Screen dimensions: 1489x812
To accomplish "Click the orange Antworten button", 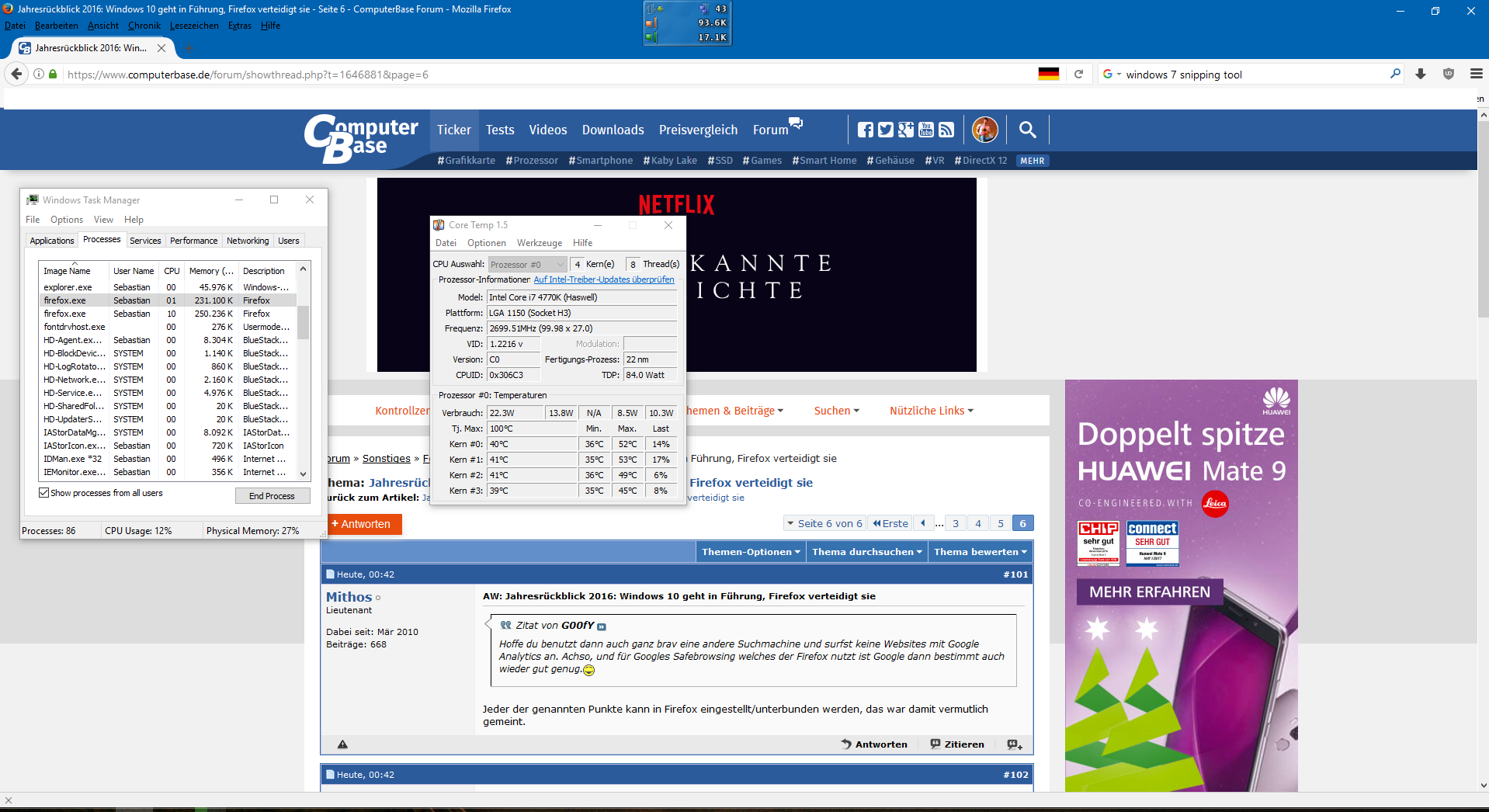I will coord(361,524).
